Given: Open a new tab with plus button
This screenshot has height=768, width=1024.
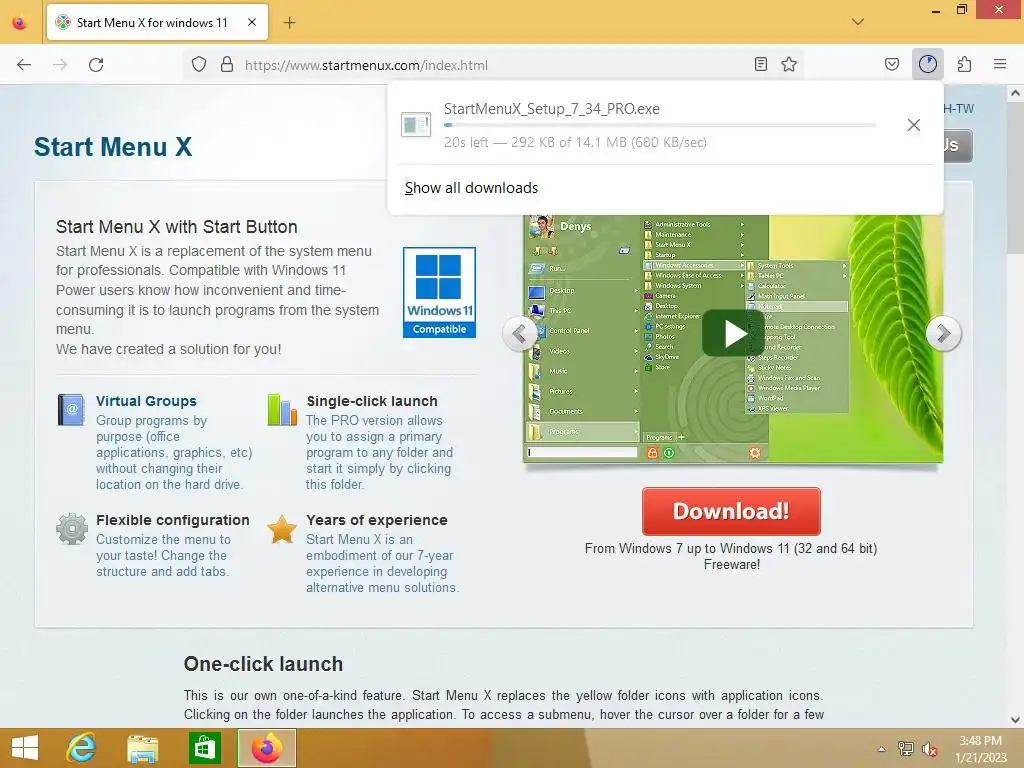Looking at the screenshot, I should (x=289, y=23).
